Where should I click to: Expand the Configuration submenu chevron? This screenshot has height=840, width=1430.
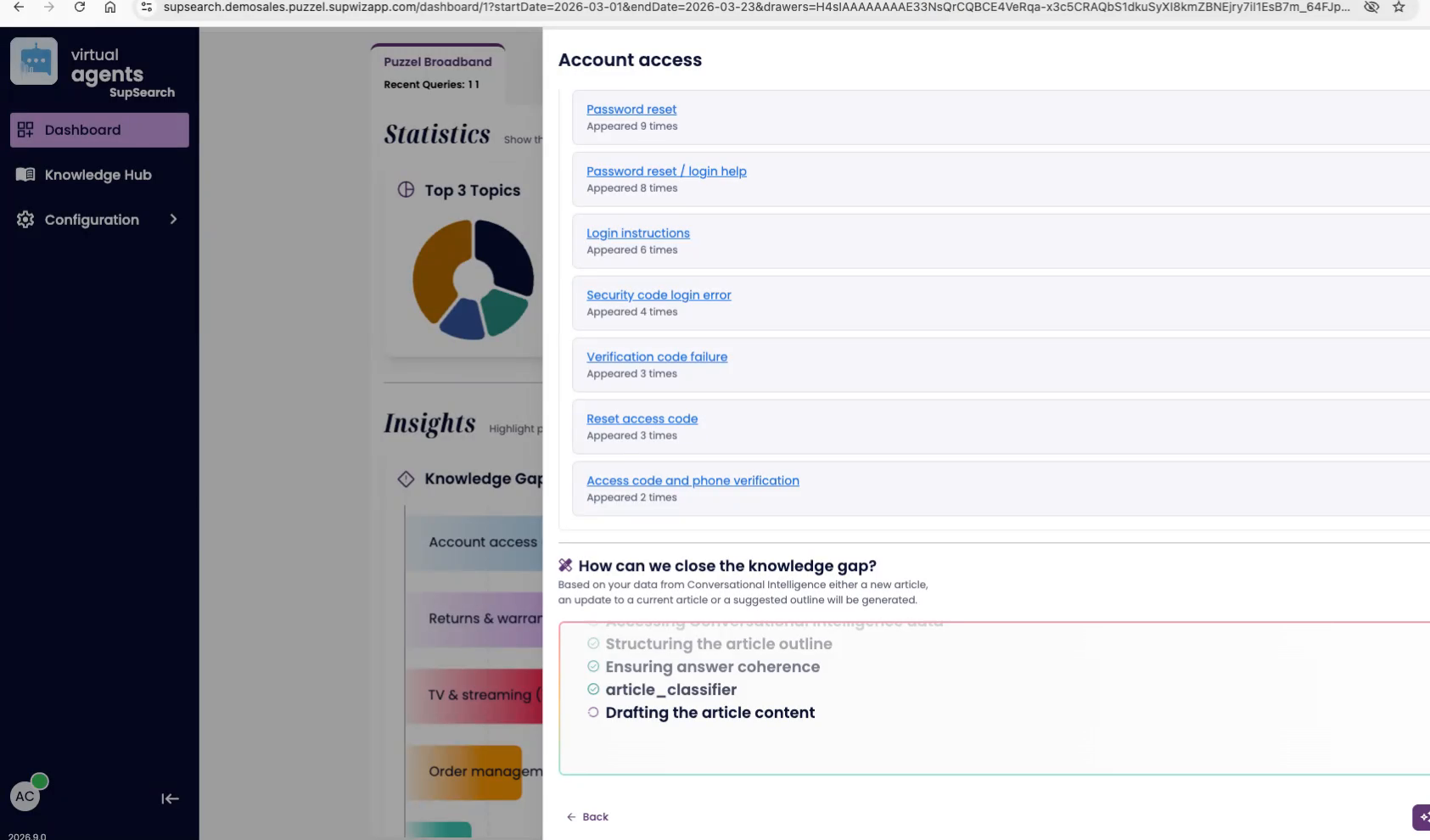[x=173, y=220]
